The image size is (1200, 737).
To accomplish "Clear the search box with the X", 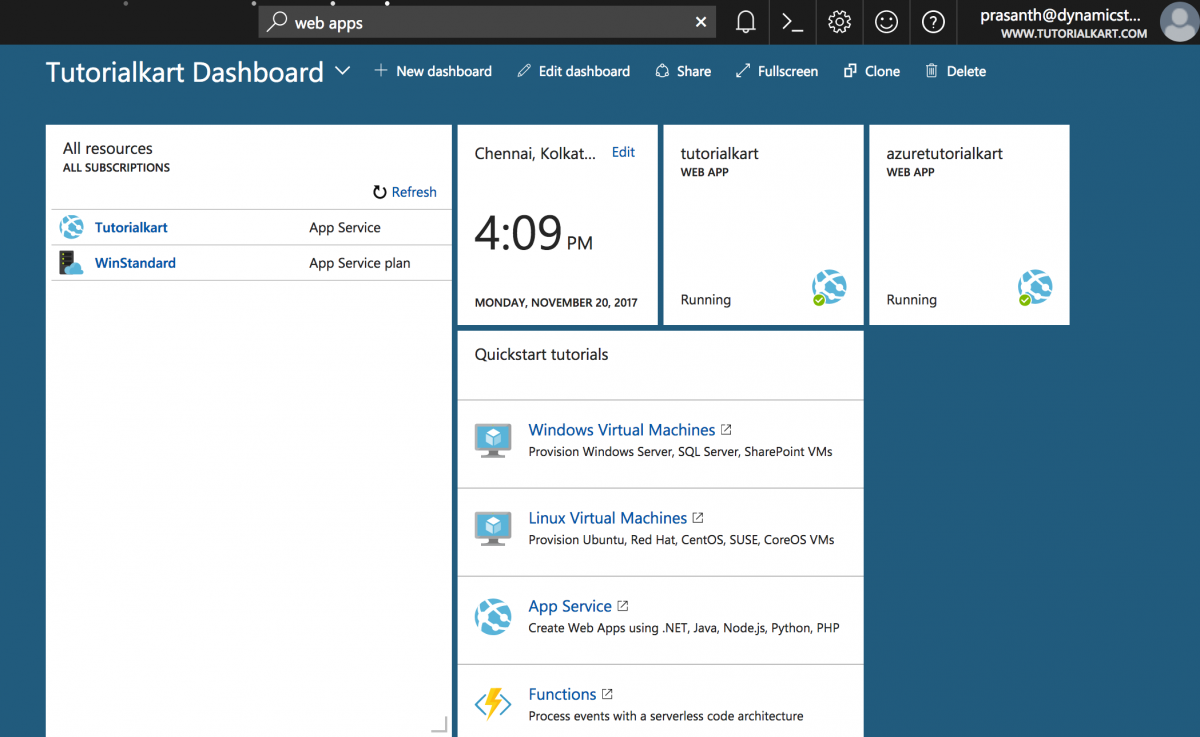I will 701,22.
